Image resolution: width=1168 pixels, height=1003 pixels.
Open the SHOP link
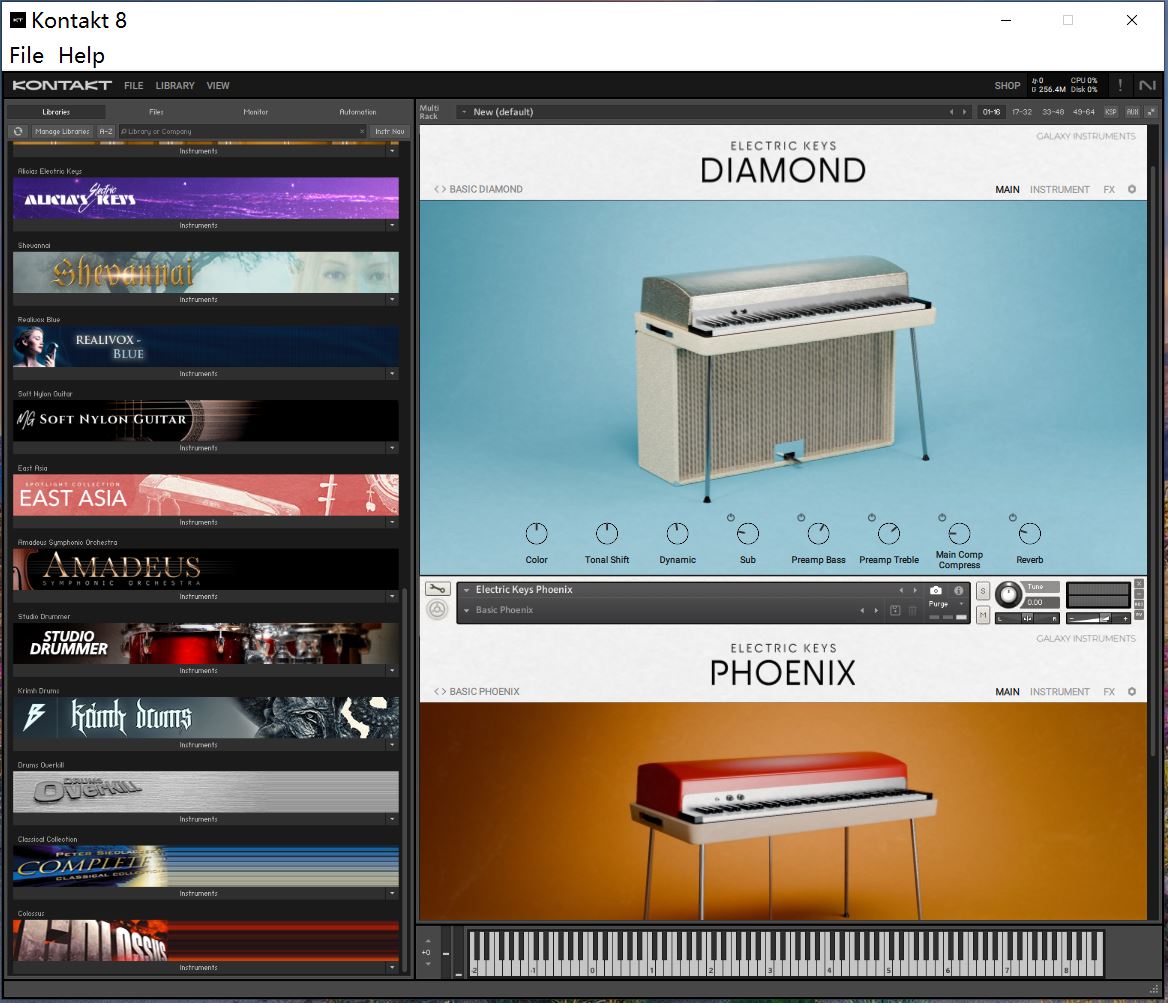click(1007, 86)
